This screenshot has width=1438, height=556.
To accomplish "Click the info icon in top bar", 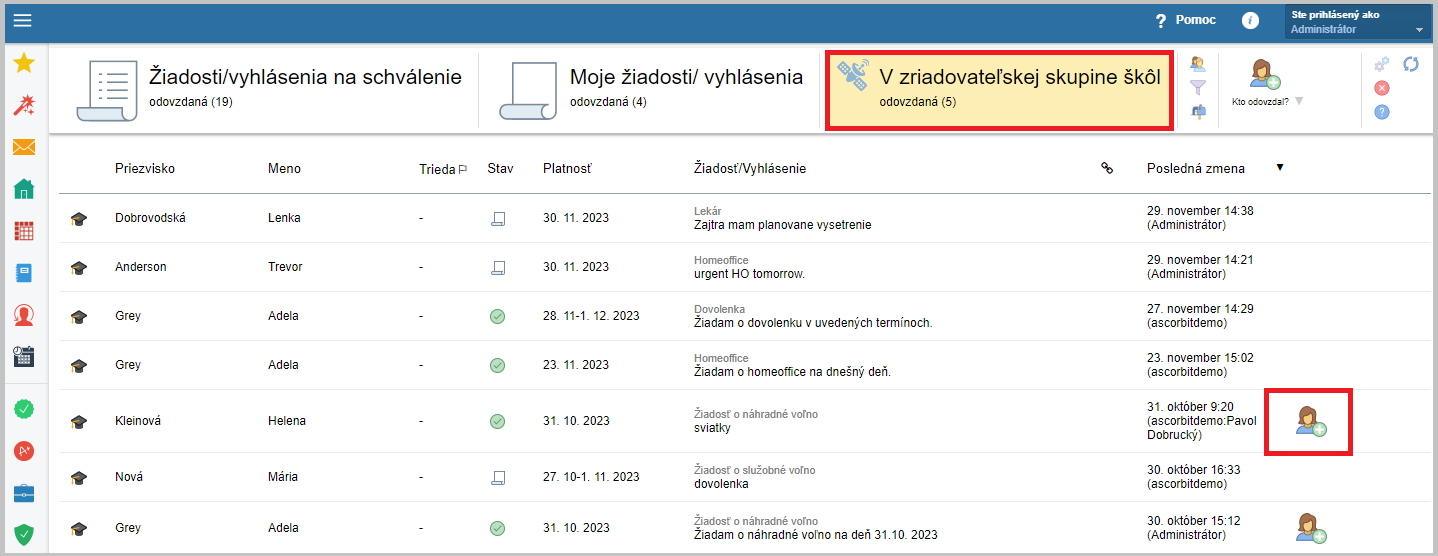I will click(x=1250, y=20).
